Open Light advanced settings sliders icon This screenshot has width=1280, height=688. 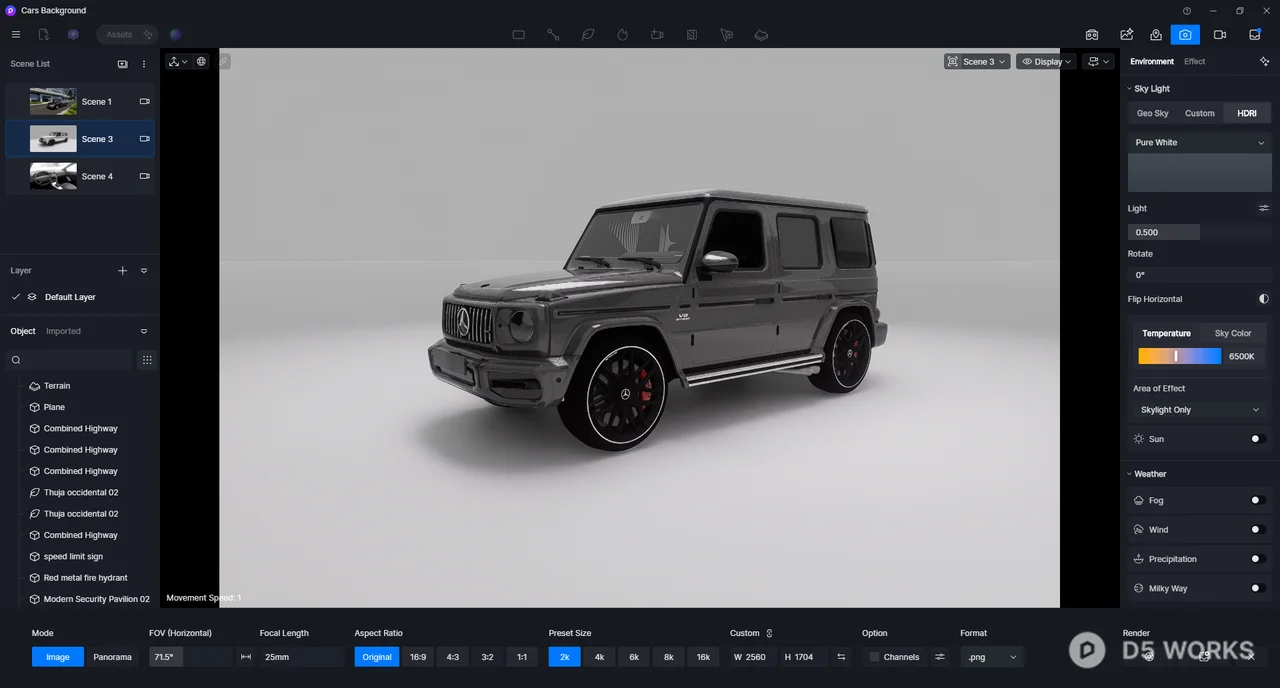[1264, 208]
